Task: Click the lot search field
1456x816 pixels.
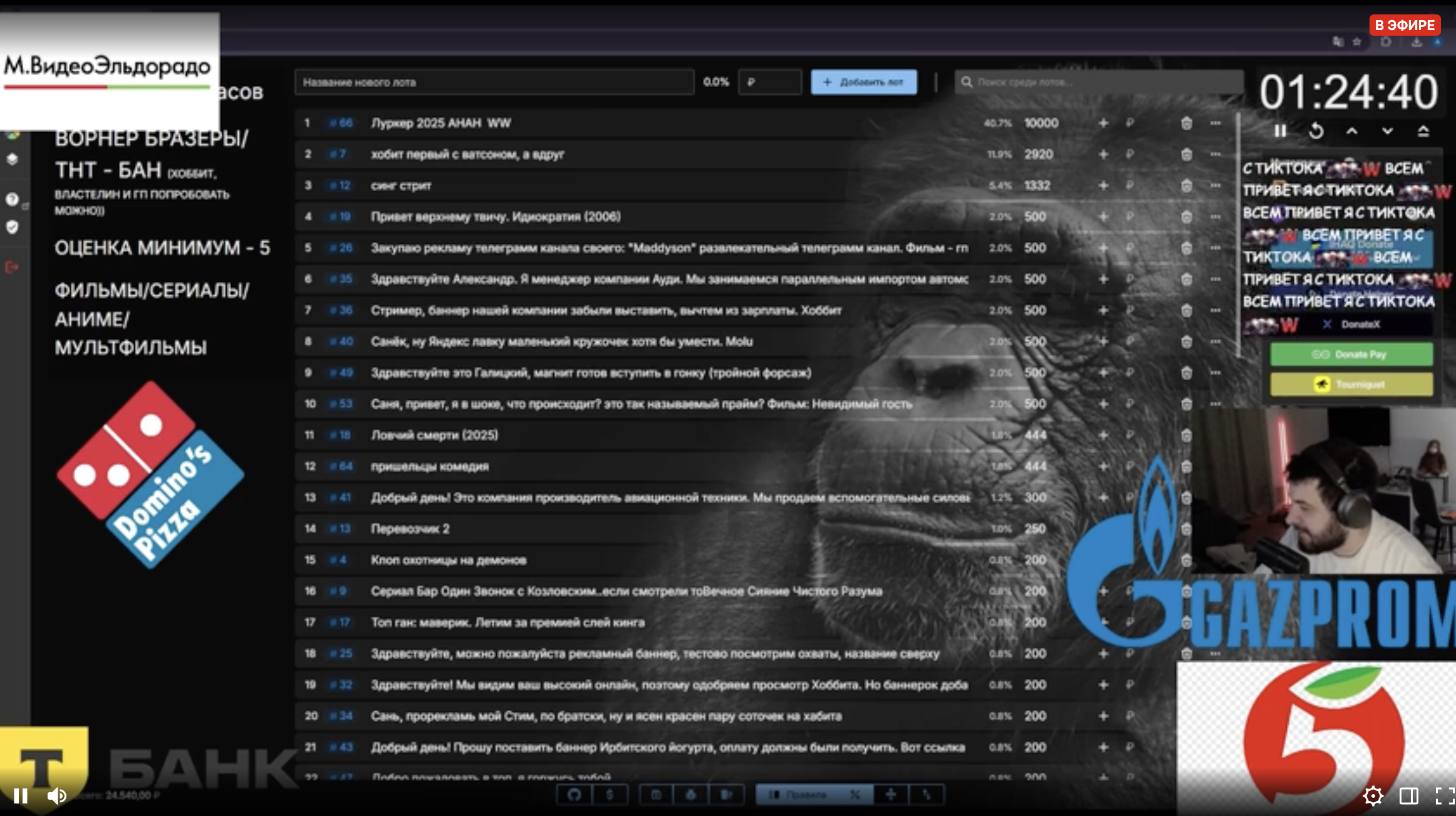Action: [1098, 82]
